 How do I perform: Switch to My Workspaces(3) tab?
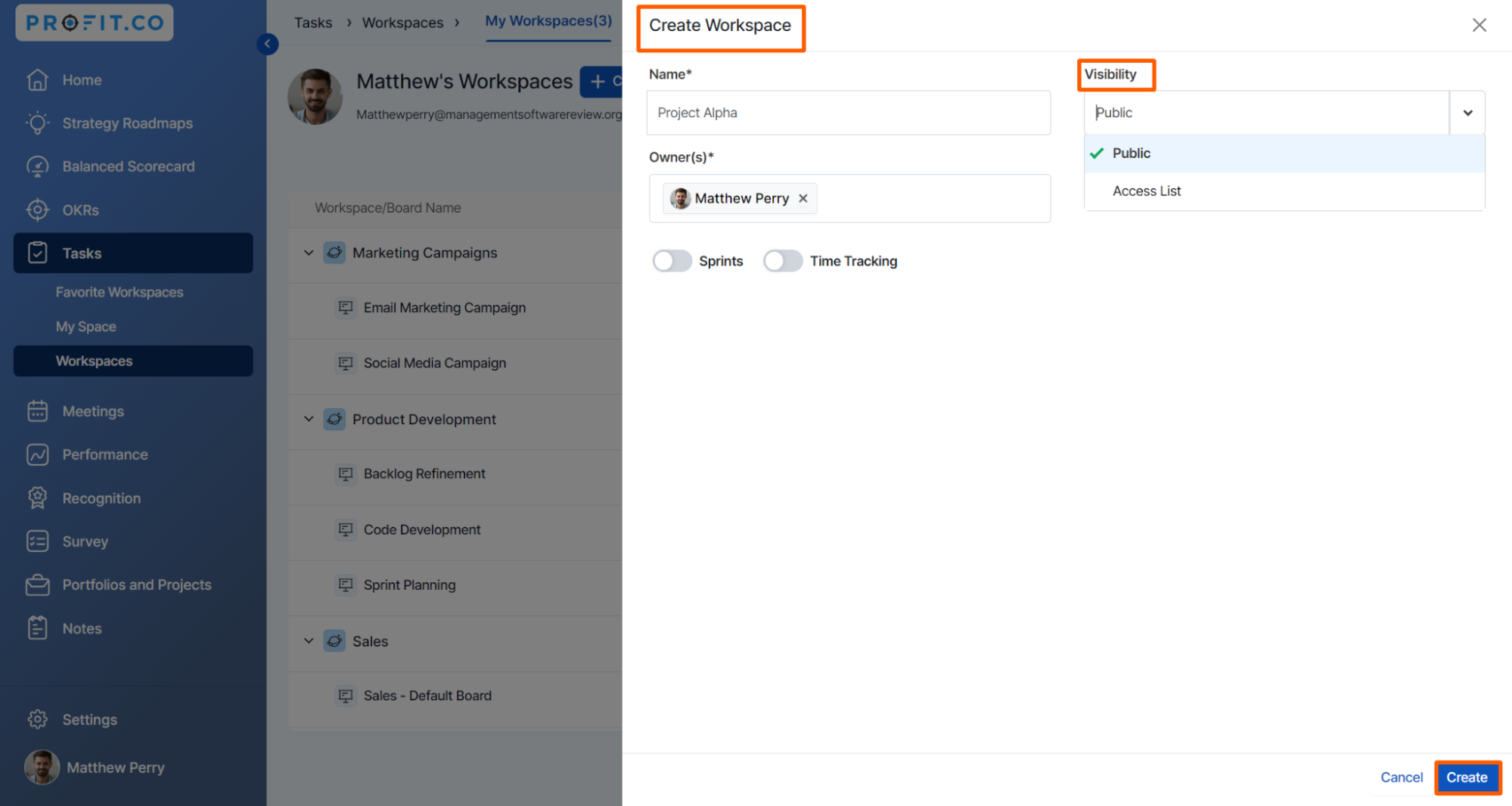[548, 21]
